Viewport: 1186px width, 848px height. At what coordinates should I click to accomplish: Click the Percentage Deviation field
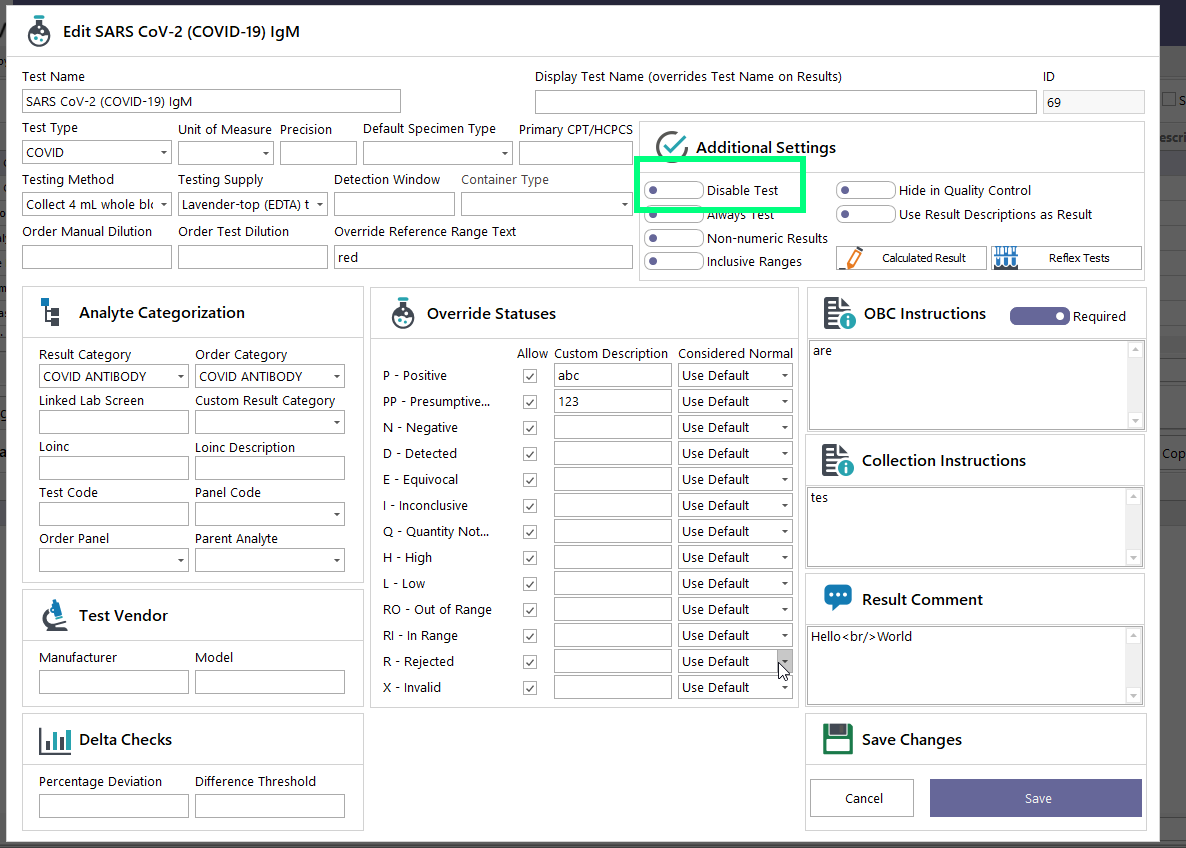tap(113, 806)
